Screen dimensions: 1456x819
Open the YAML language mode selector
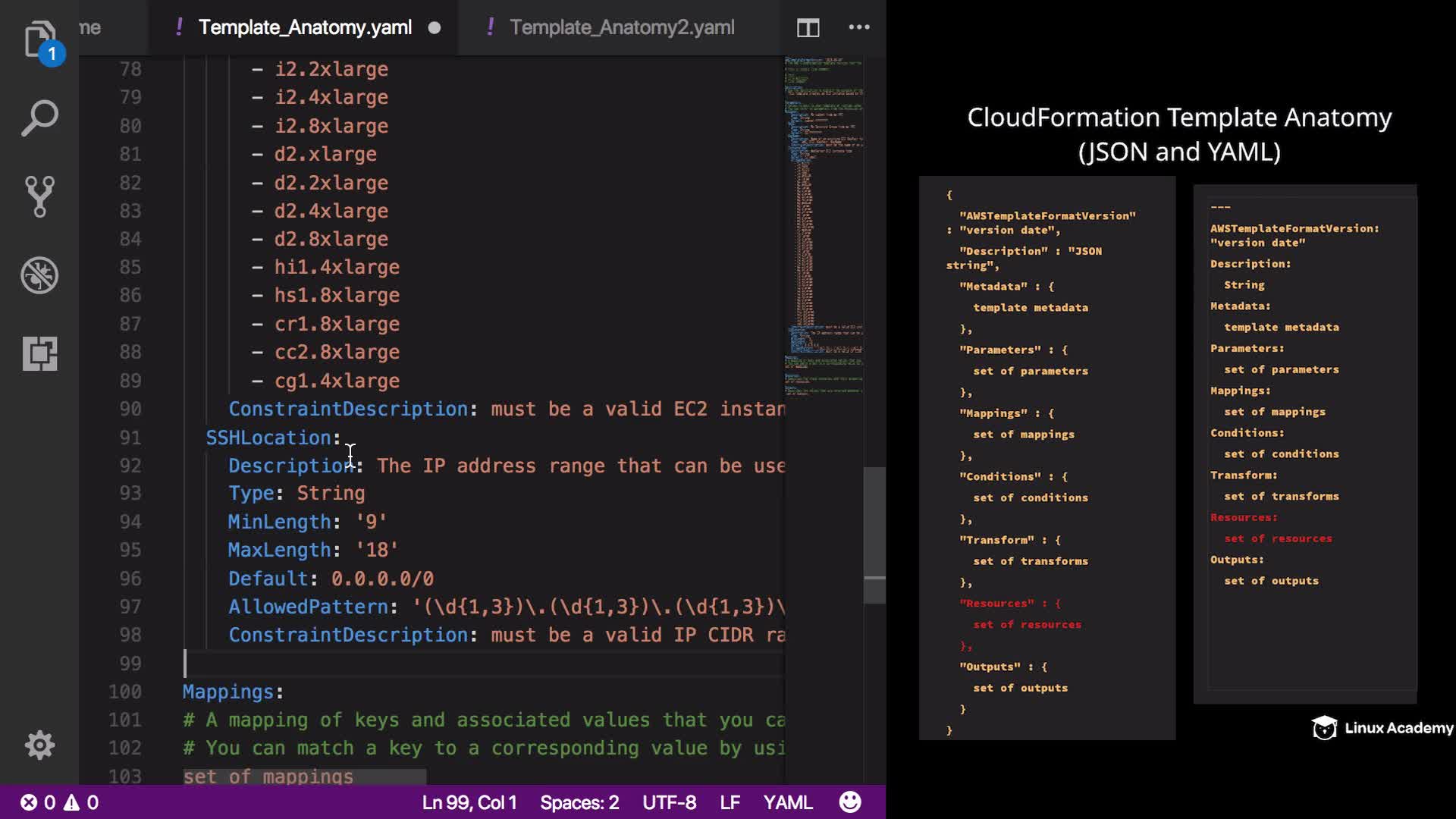(x=787, y=802)
